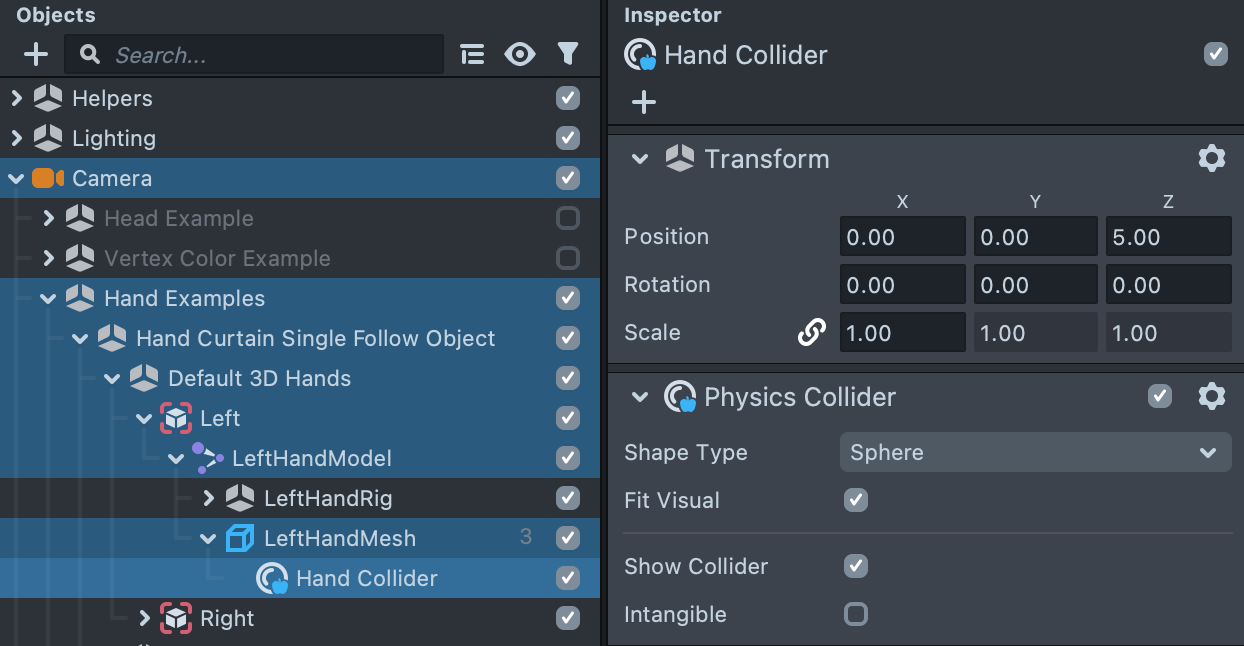1244x646 pixels.
Task: Expand the Helpers tree node
Action: pos(16,98)
